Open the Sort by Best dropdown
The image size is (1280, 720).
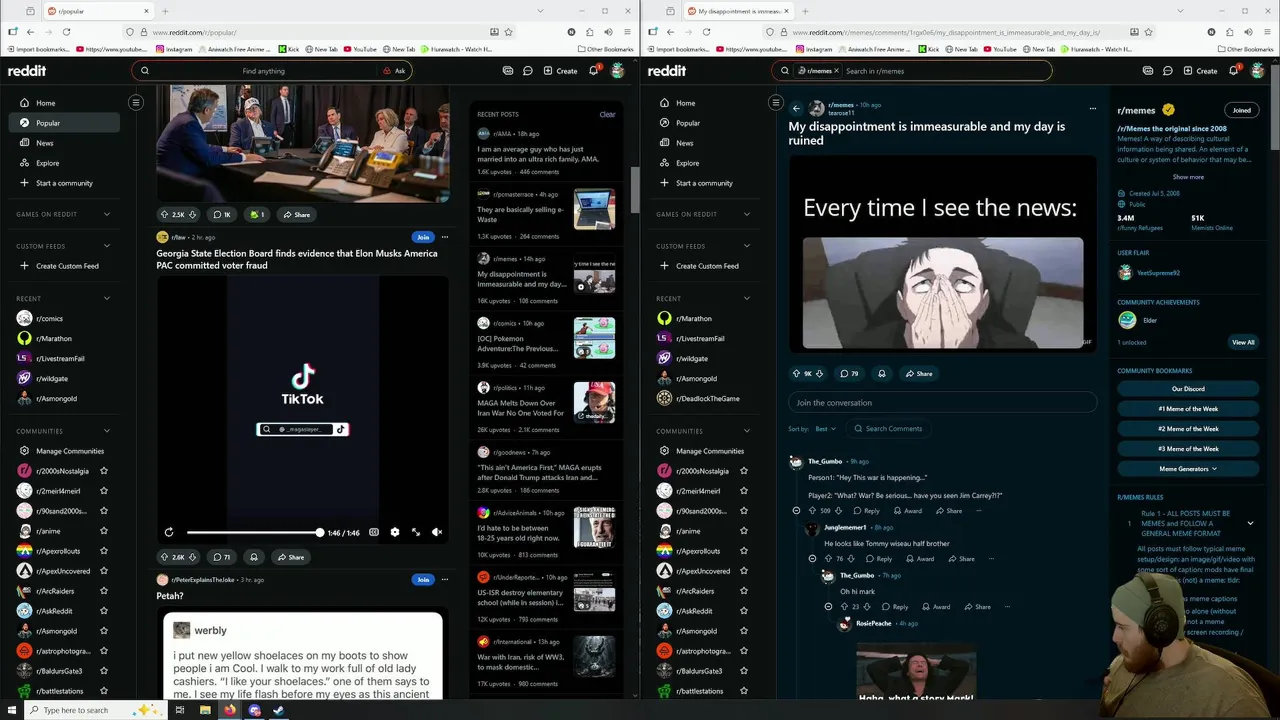coord(825,429)
